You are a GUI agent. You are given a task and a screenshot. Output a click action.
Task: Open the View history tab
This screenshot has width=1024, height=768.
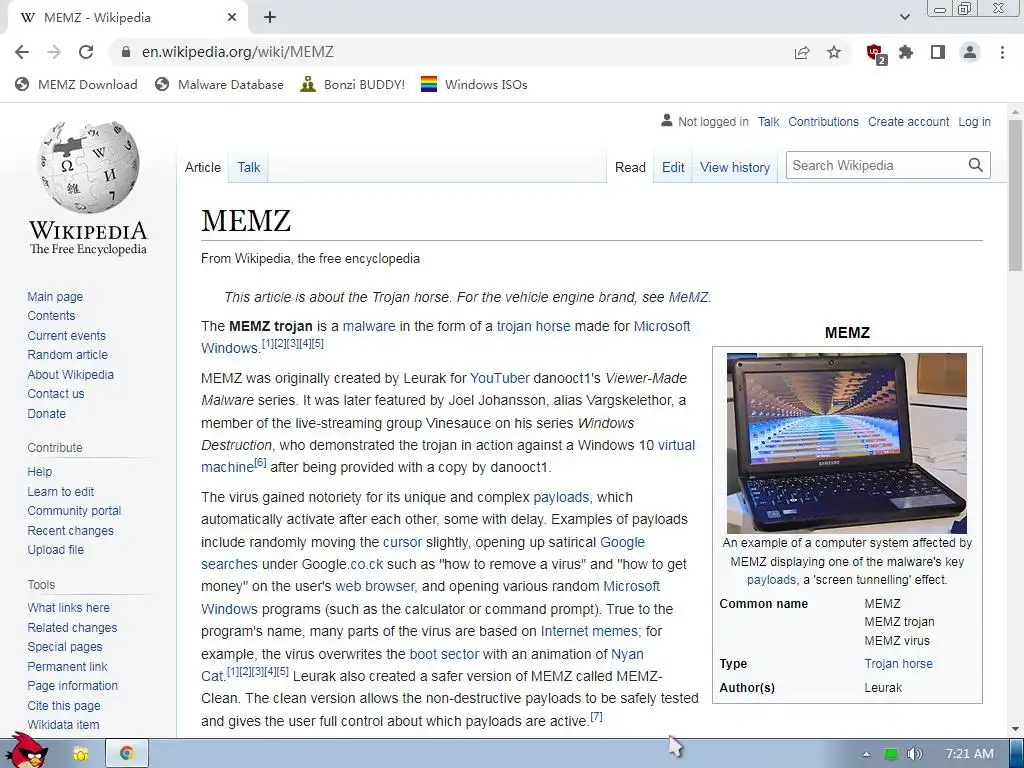[735, 167]
